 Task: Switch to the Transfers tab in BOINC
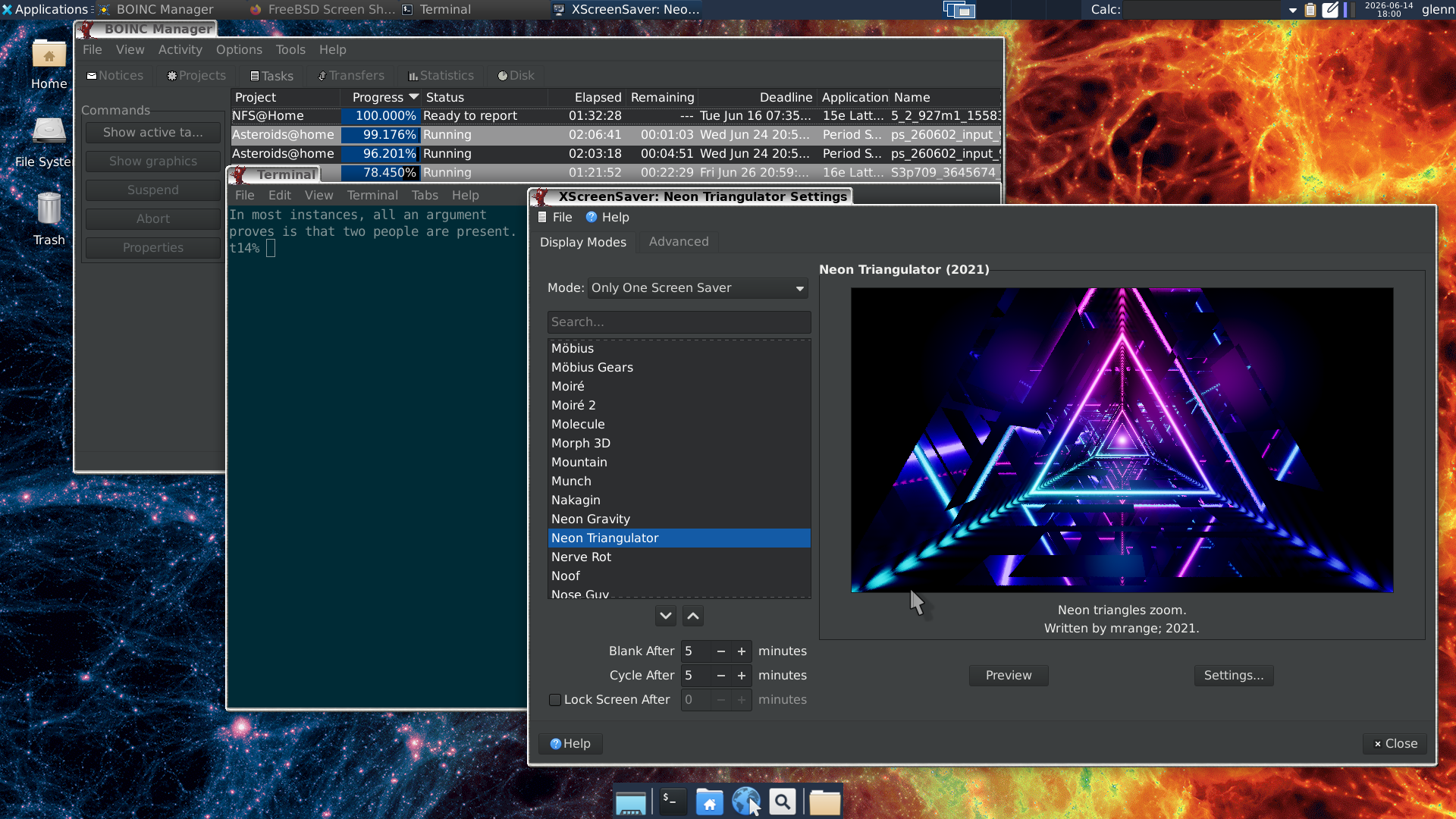[351, 76]
